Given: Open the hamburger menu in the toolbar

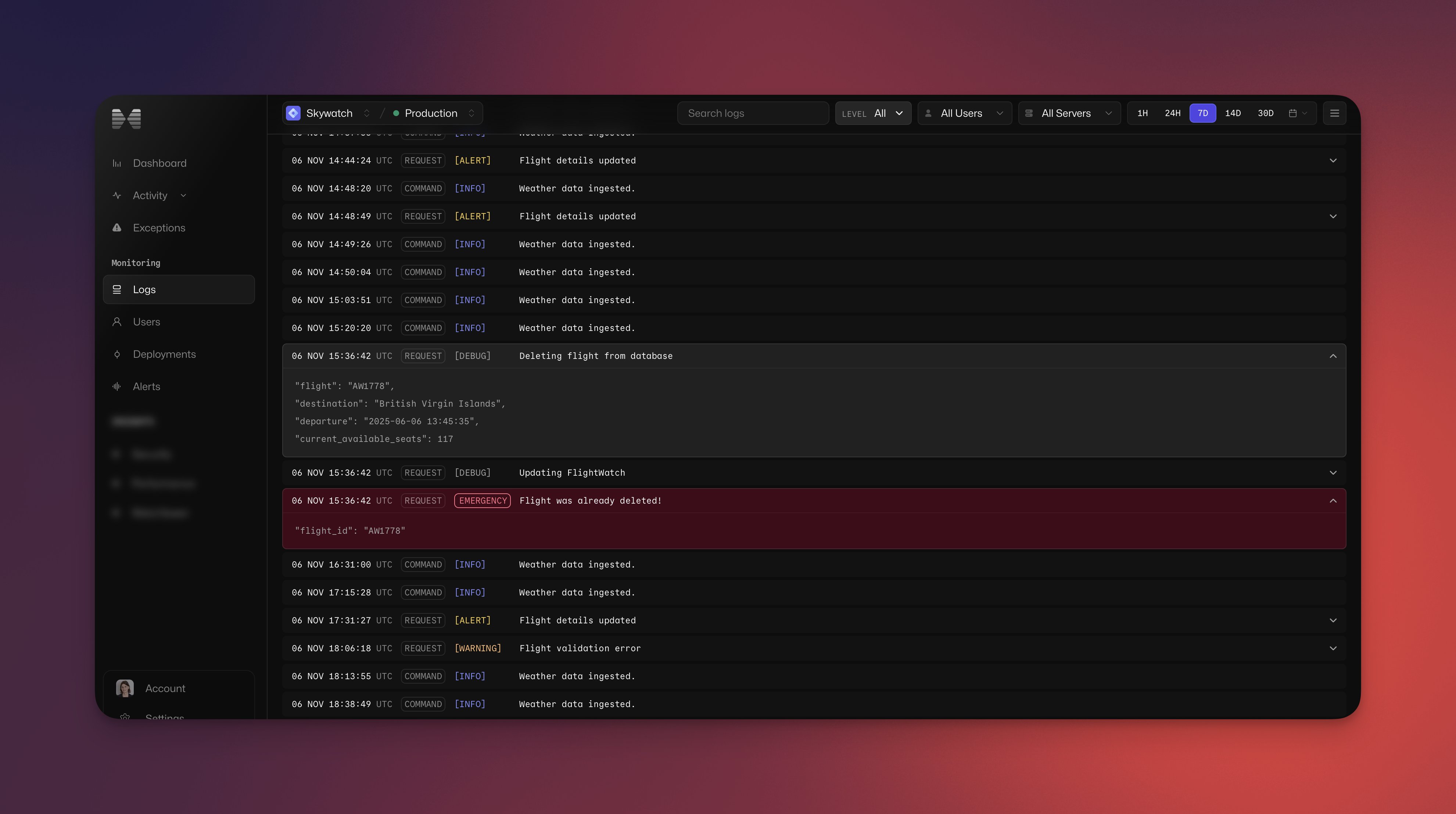Looking at the screenshot, I should click(1334, 113).
